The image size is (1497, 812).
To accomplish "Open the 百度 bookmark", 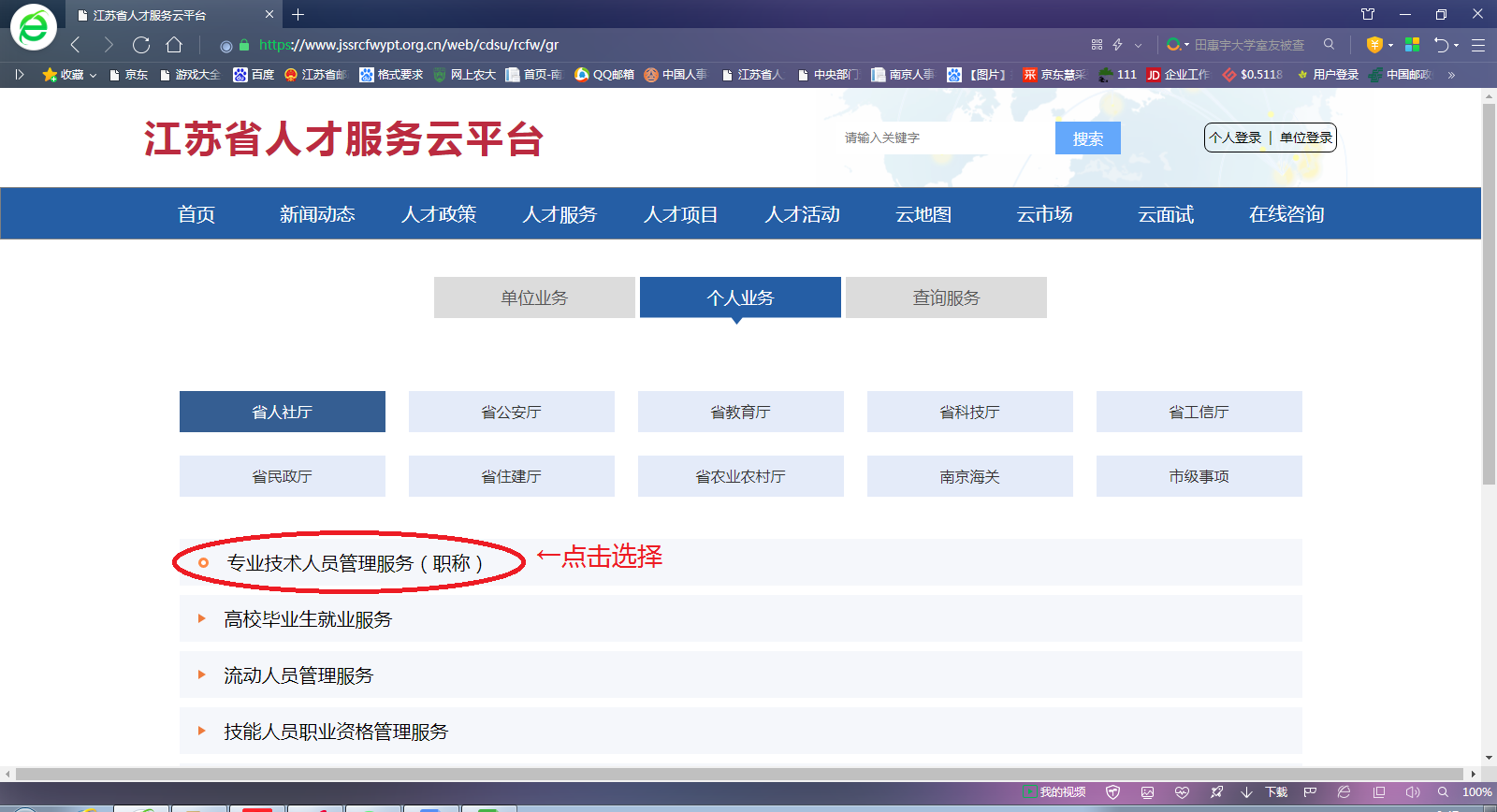I will [x=254, y=75].
